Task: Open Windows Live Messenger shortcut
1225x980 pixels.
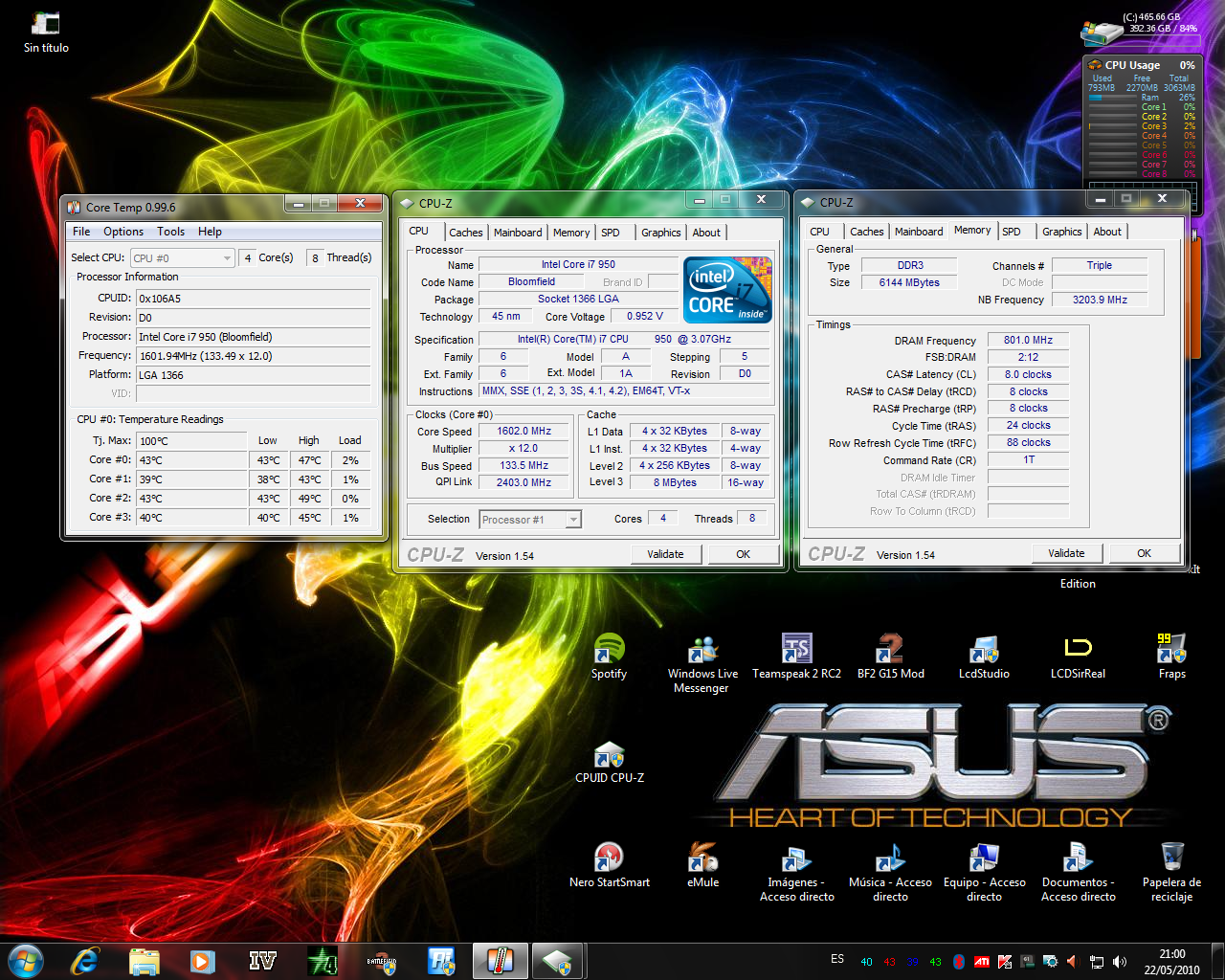Action: pos(702,651)
